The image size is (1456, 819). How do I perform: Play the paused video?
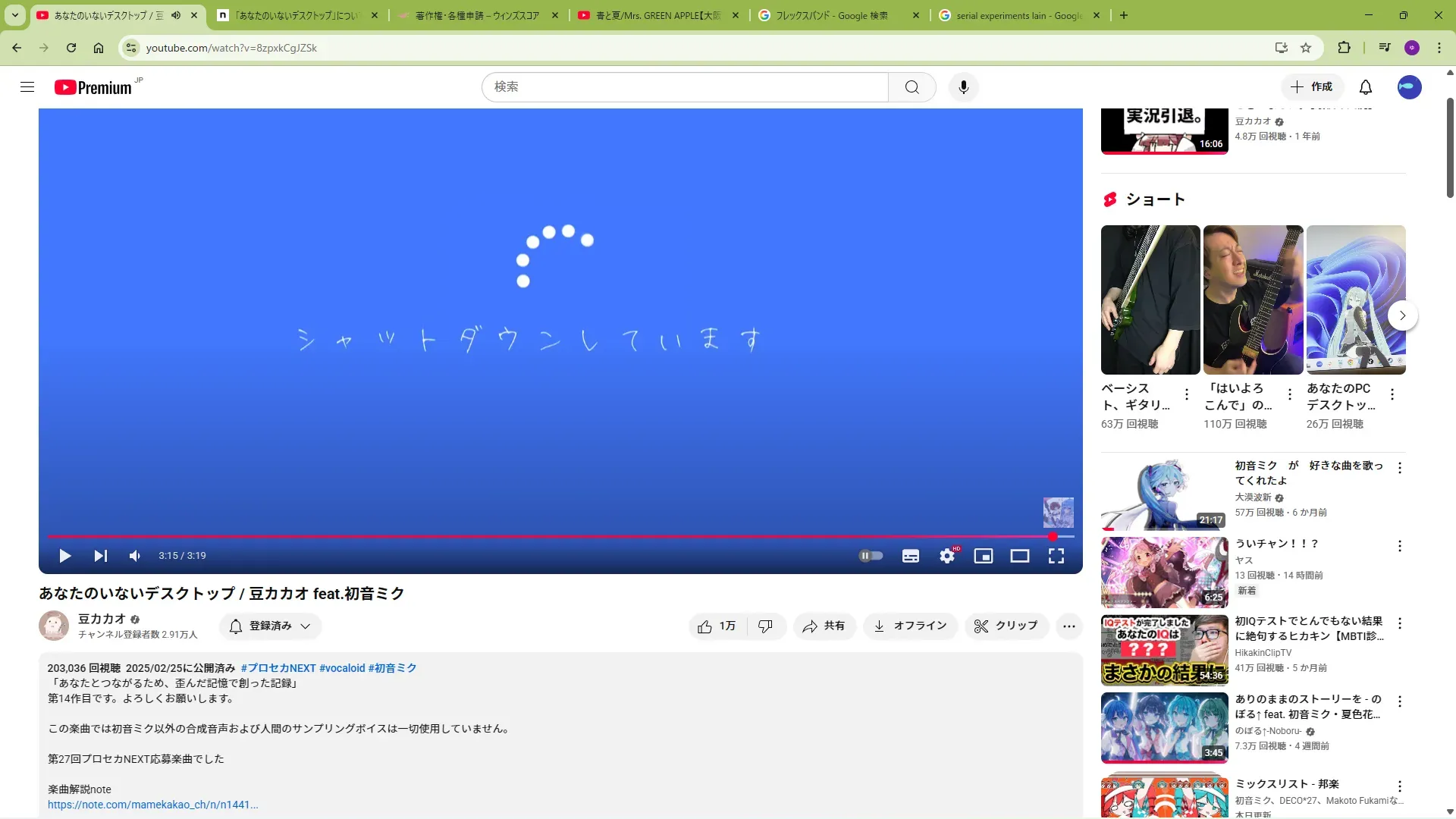tap(65, 556)
